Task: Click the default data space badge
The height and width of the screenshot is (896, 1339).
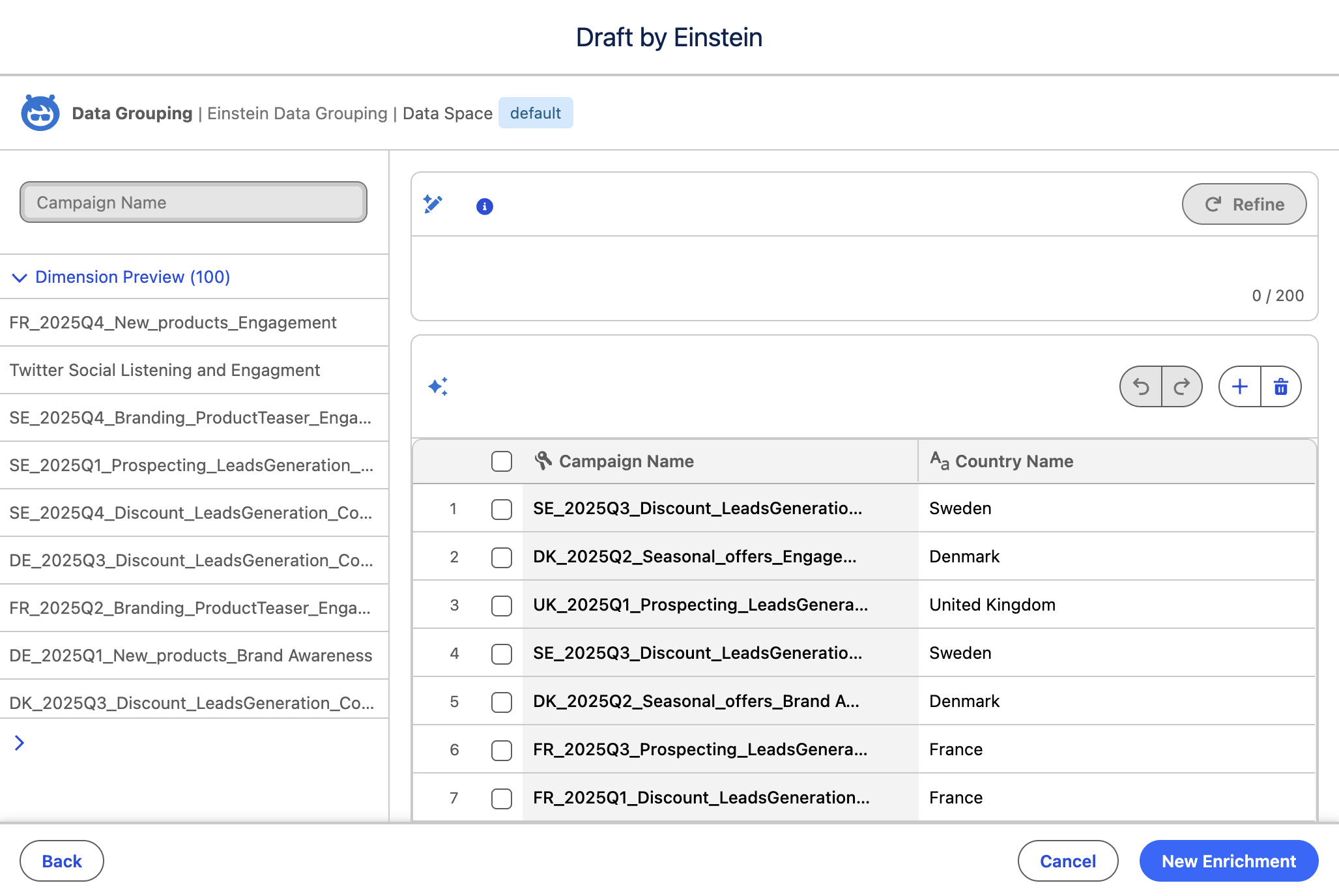Action: (x=536, y=113)
